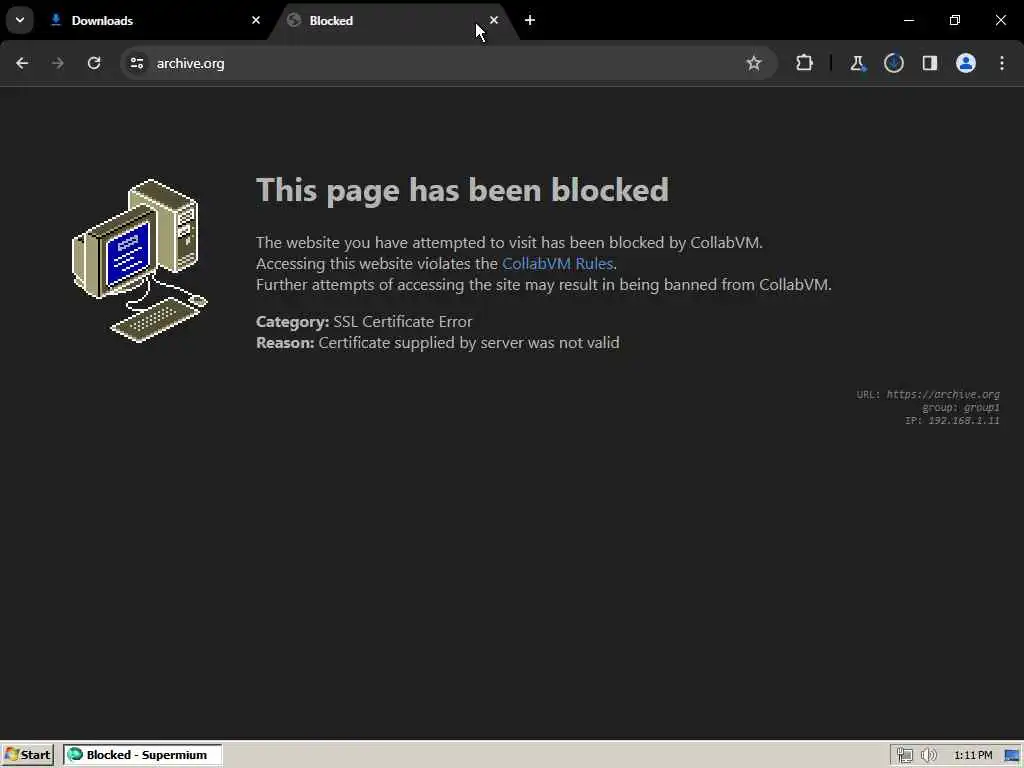1024x768 pixels.
Task: Restore down the browser window
Action: 954,20
